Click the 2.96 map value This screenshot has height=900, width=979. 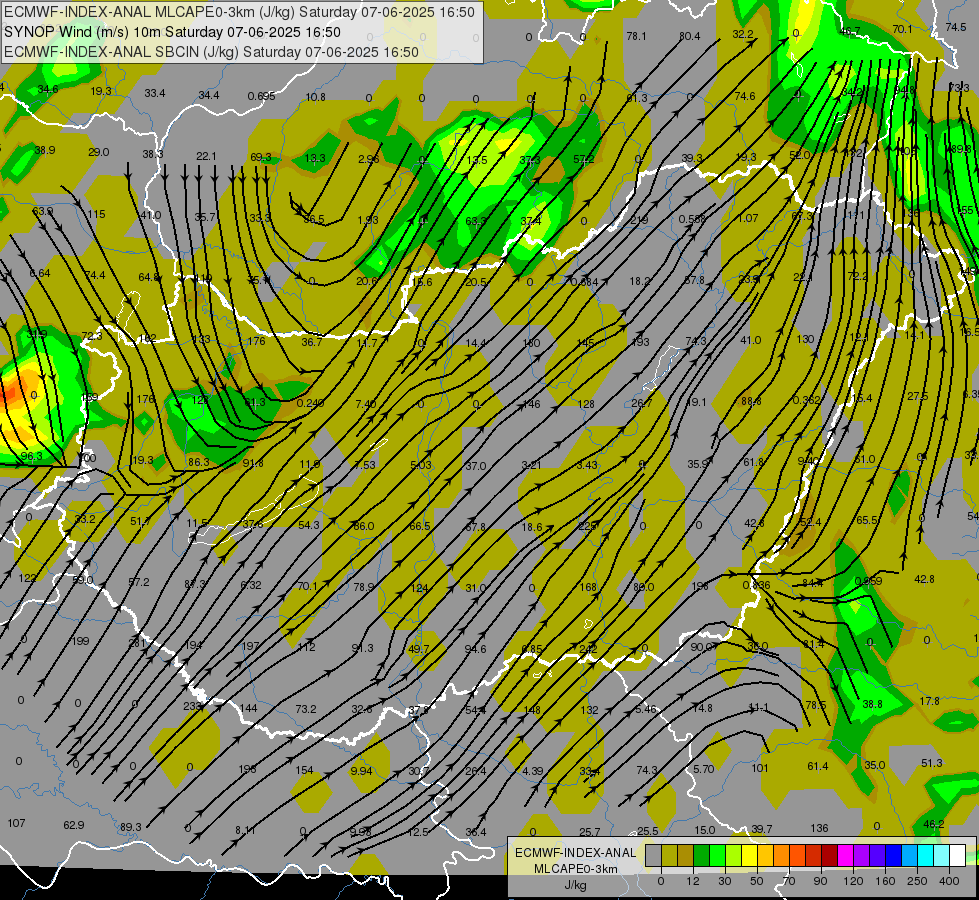click(x=368, y=159)
